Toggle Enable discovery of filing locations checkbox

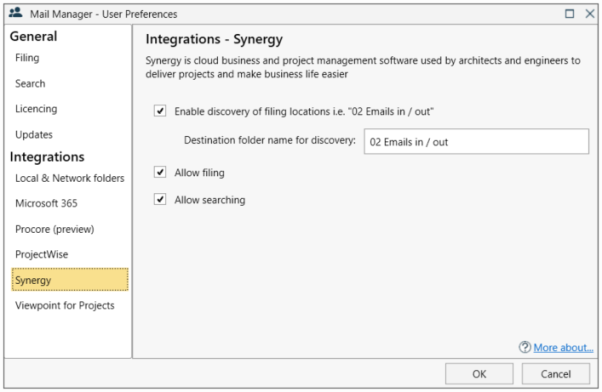[160, 111]
